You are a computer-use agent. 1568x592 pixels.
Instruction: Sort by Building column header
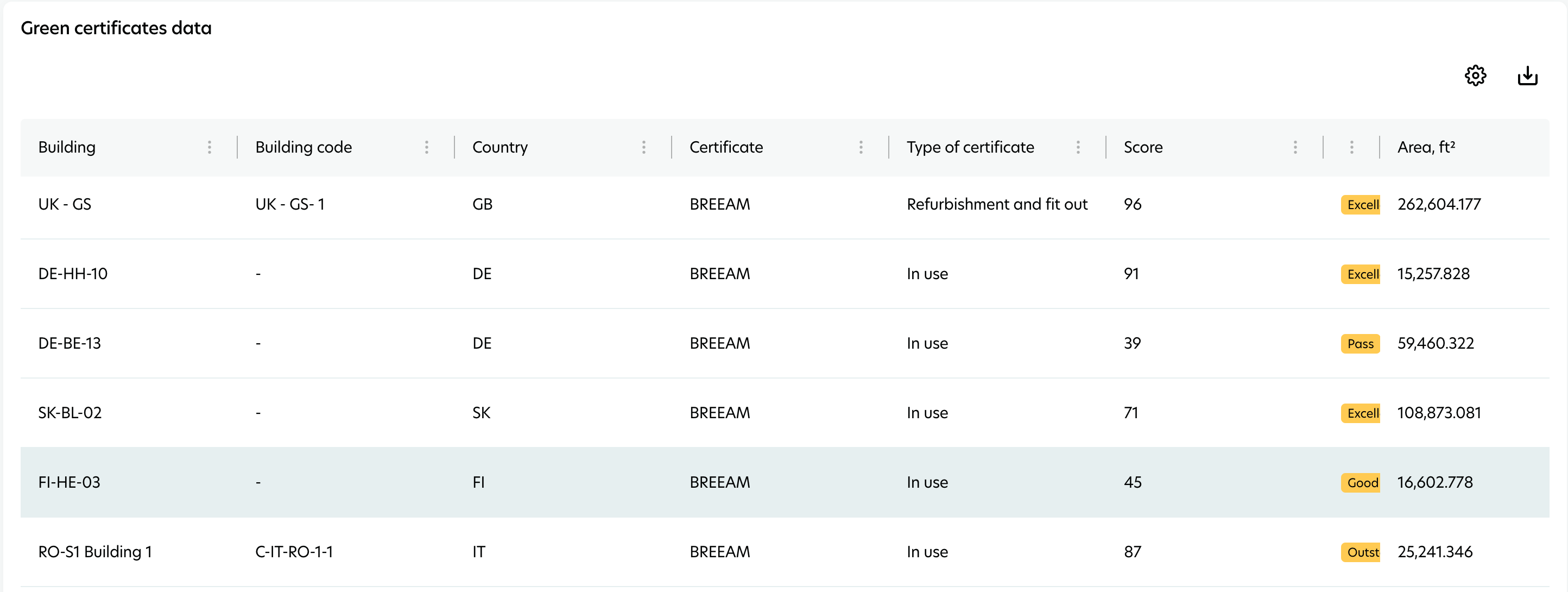pos(67,147)
